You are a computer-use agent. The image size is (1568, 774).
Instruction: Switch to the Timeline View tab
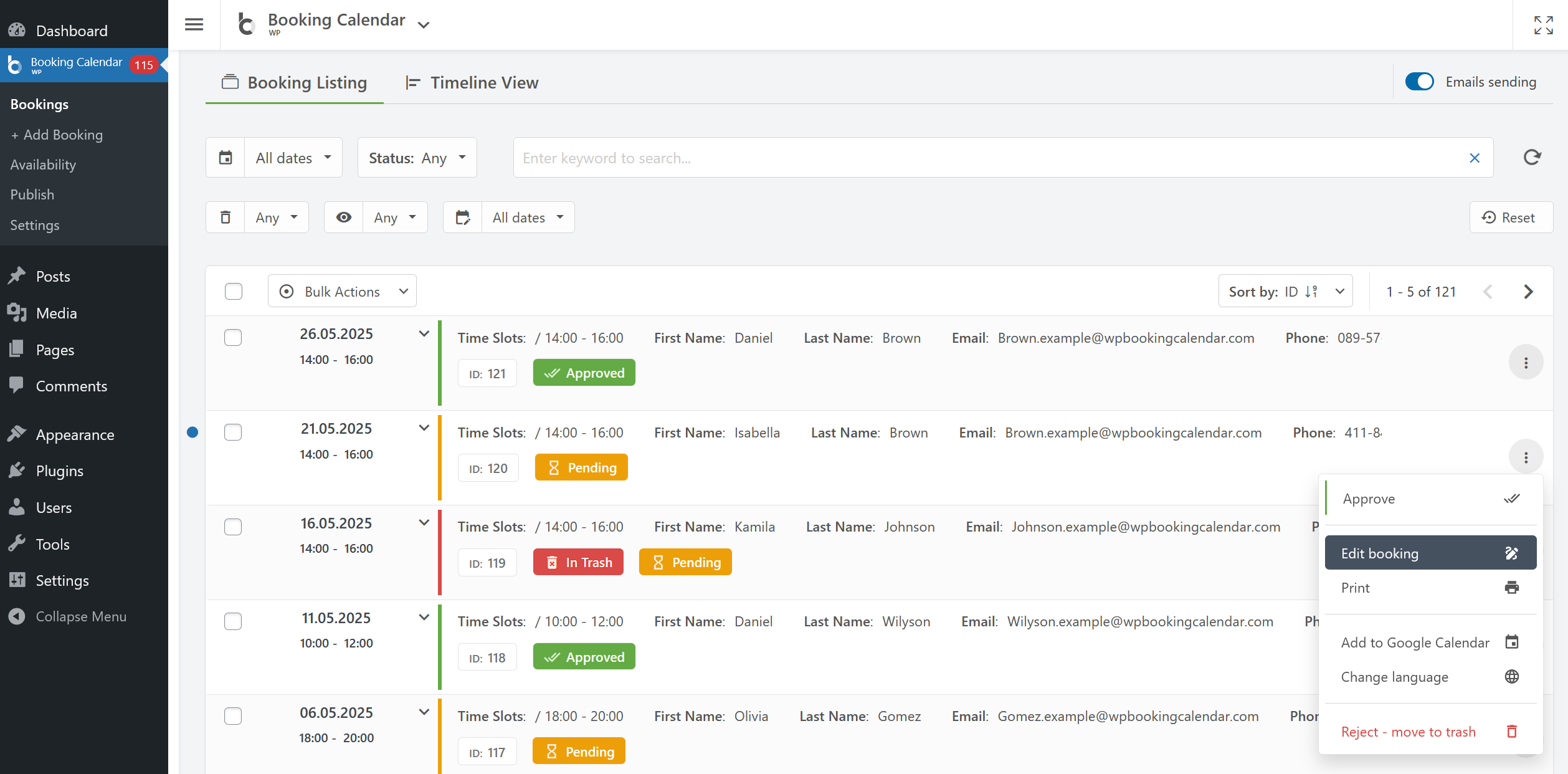[x=472, y=83]
